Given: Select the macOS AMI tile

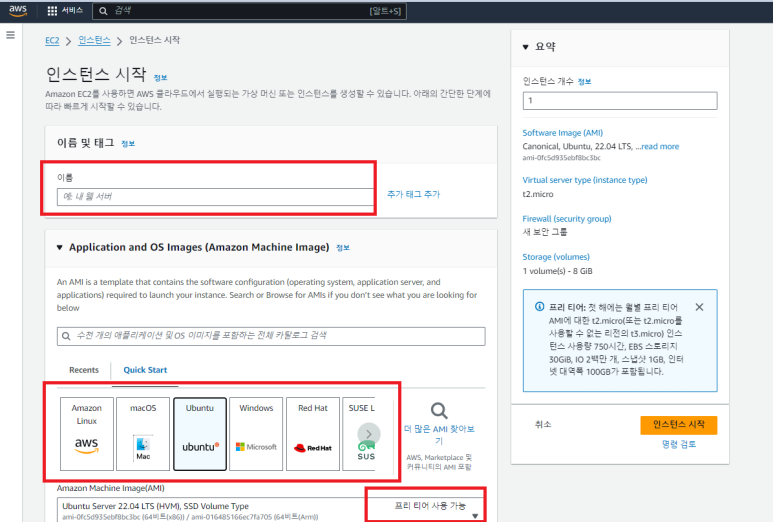Looking at the screenshot, I should pos(143,434).
